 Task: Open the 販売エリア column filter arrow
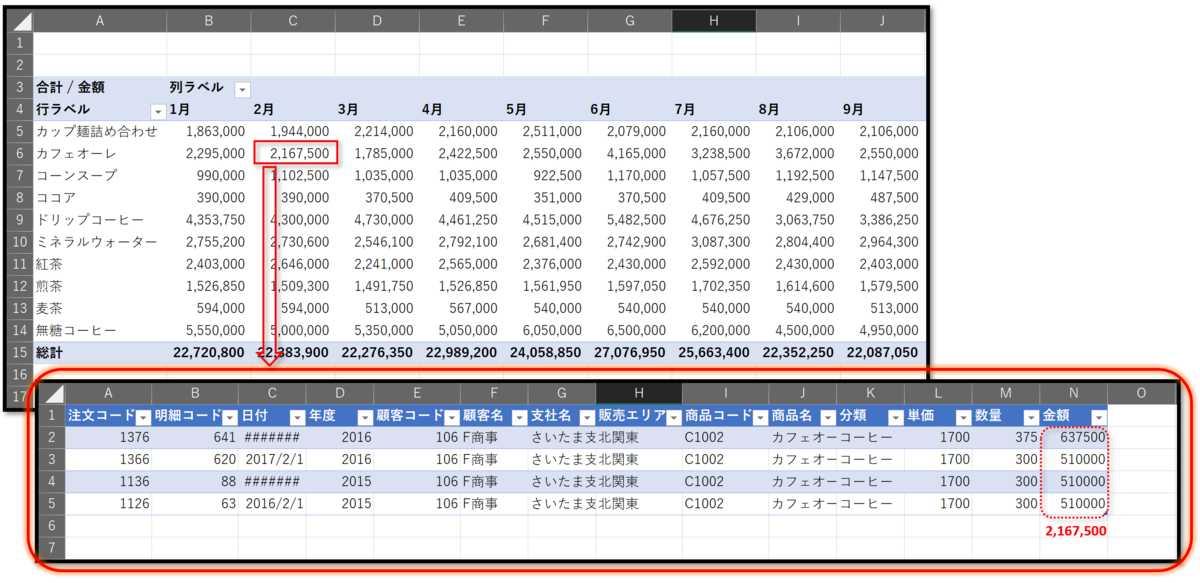[x=673, y=417]
